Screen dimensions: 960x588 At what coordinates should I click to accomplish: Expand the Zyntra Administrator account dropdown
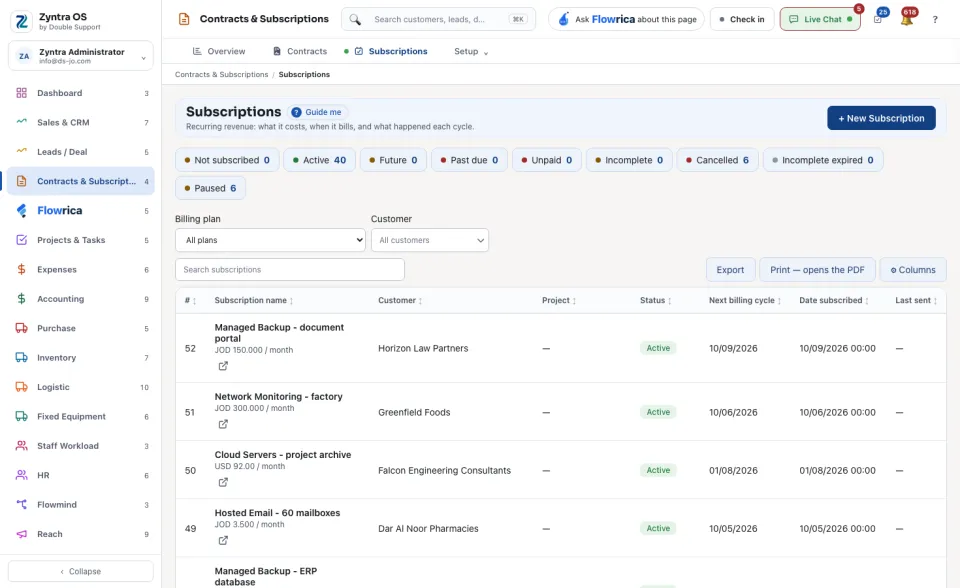(x=81, y=56)
